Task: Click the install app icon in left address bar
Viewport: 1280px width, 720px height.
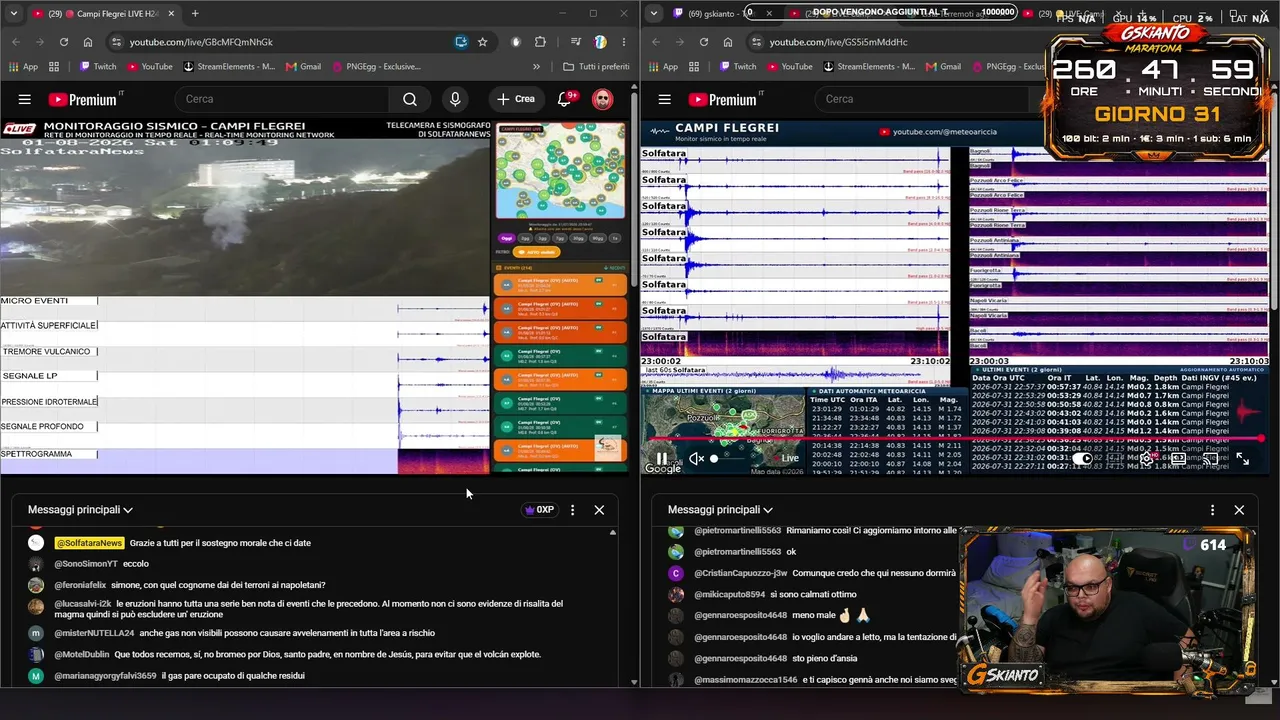Action: point(461,42)
